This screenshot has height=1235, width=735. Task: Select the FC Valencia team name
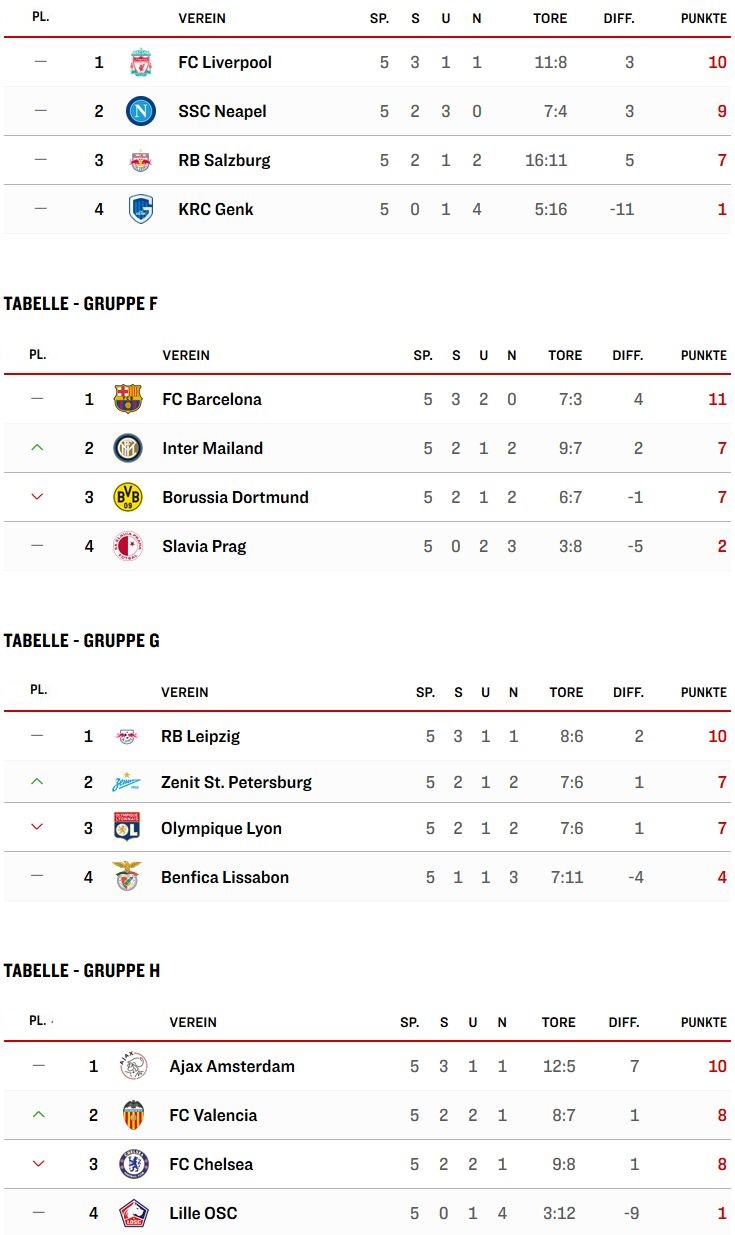coord(213,1115)
